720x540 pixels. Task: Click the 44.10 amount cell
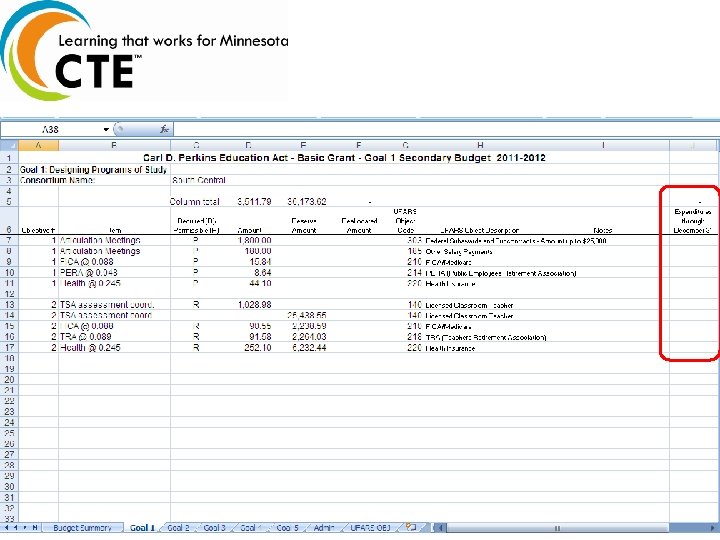260,283
